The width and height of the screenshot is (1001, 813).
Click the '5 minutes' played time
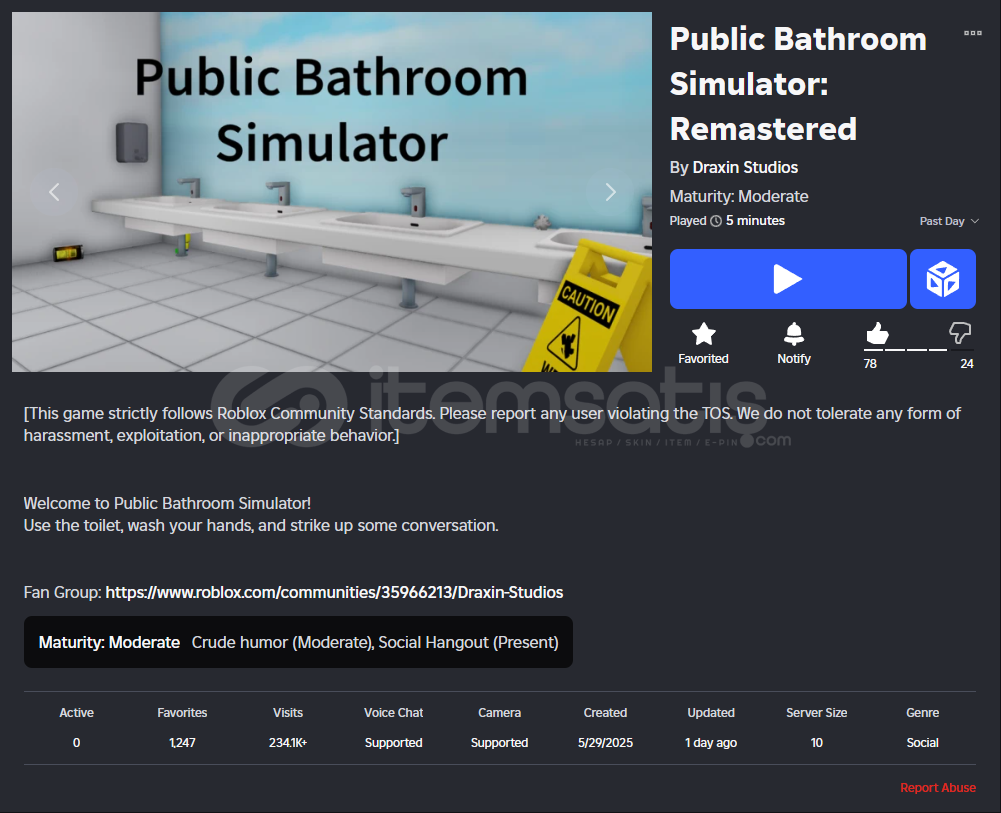click(x=755, y=221)
